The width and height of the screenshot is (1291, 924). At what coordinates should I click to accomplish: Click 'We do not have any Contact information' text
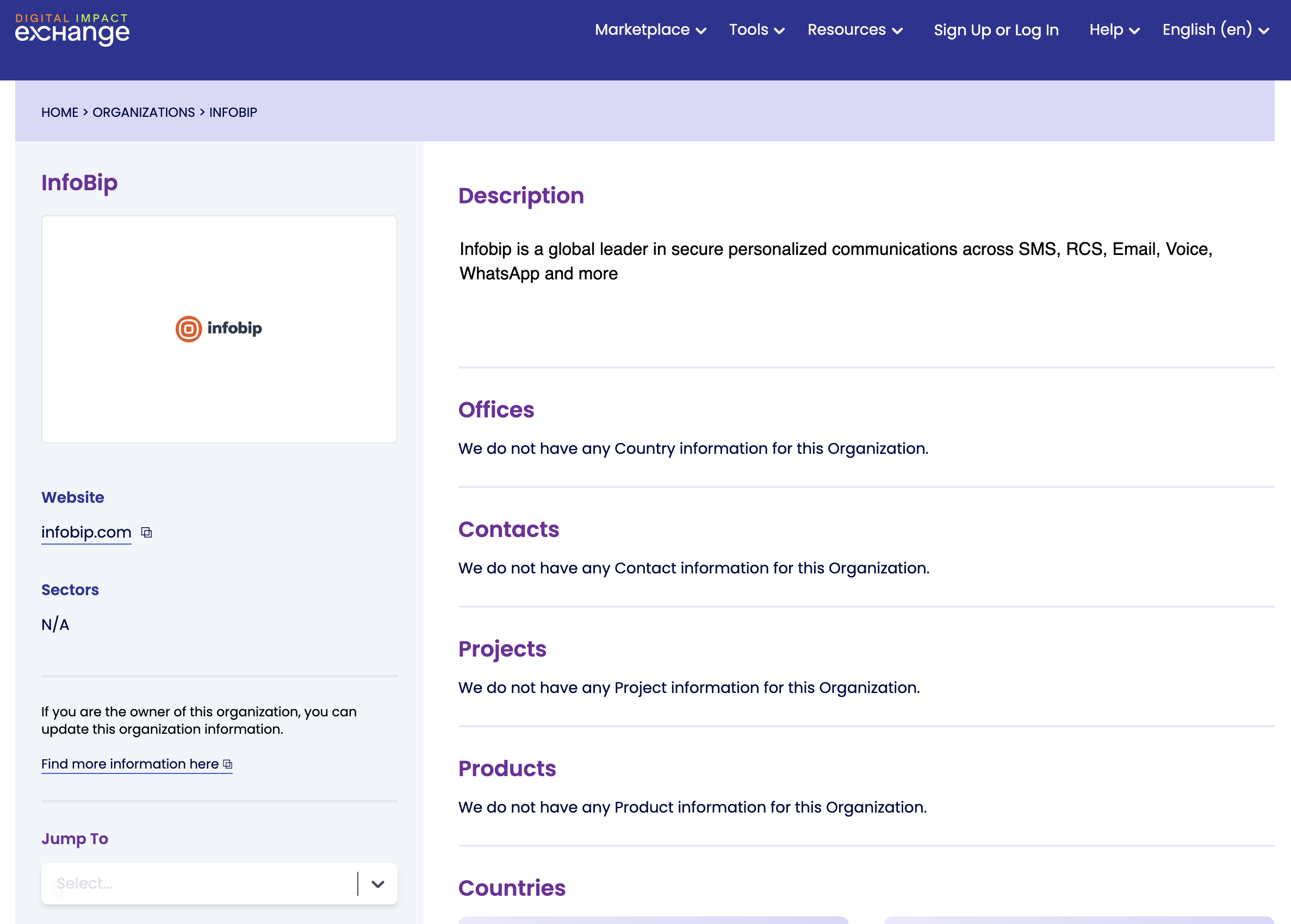tap(693, 568)
